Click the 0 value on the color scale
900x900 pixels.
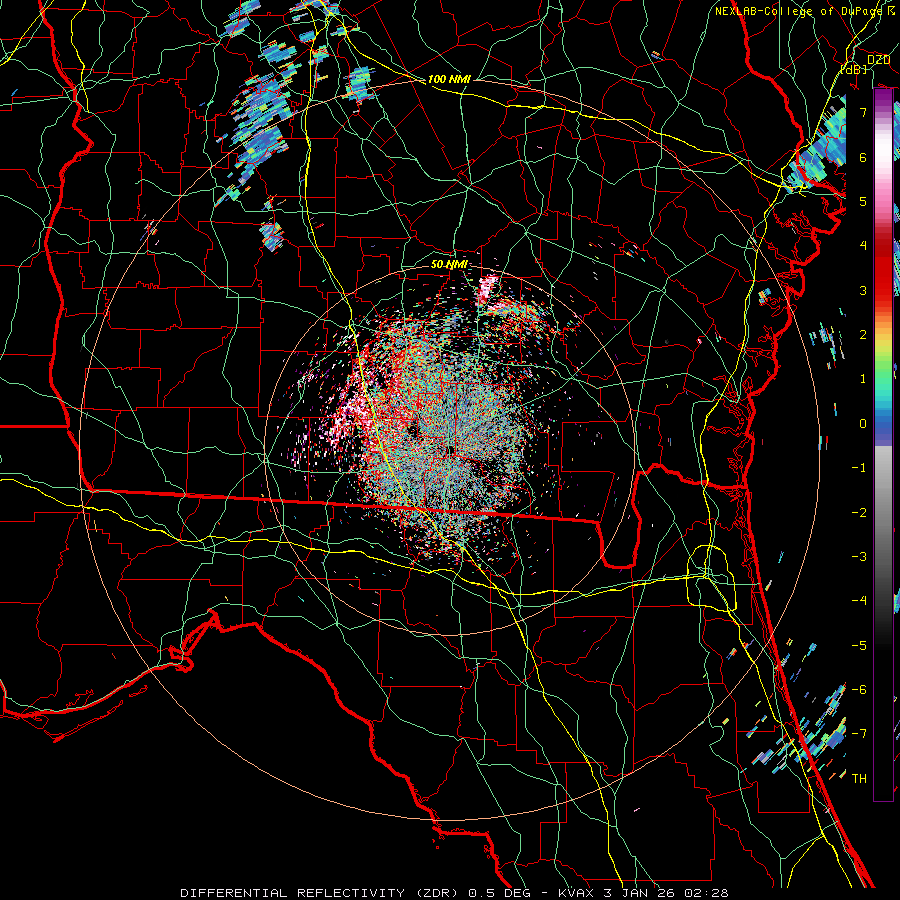[x=863, y=424]
